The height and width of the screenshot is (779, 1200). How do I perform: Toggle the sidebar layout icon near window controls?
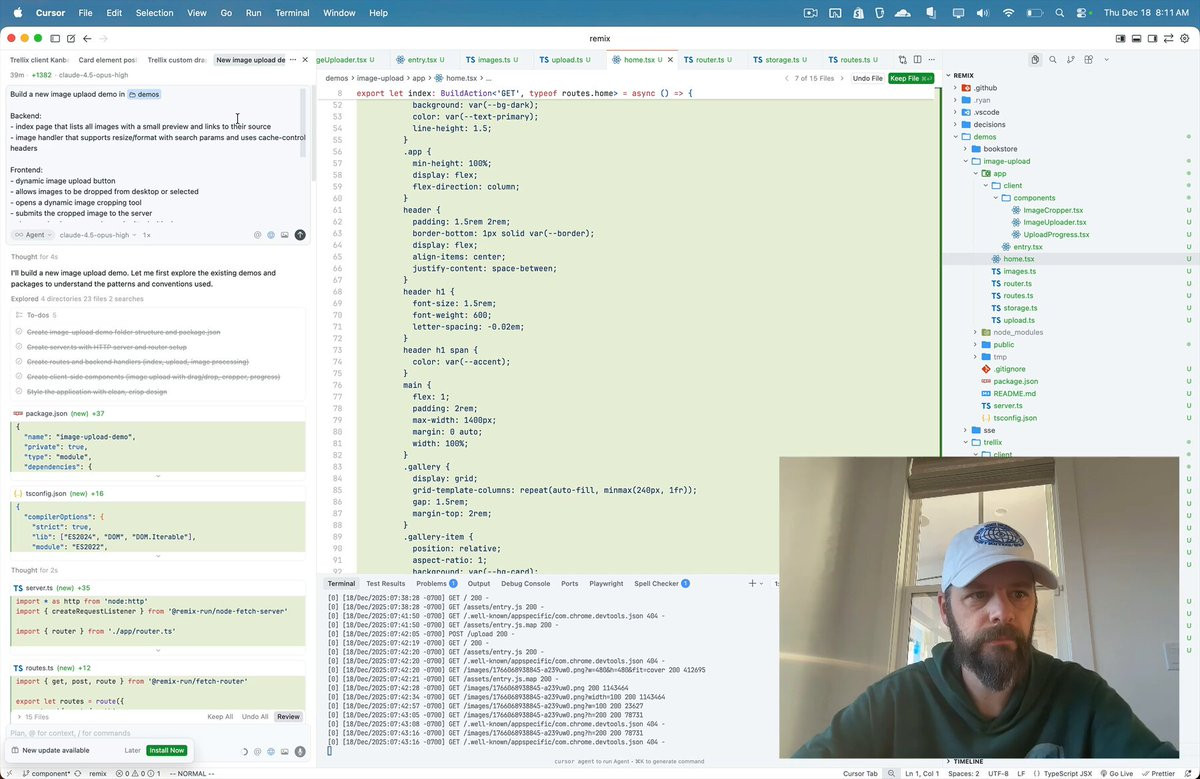[x=56, y=38]
